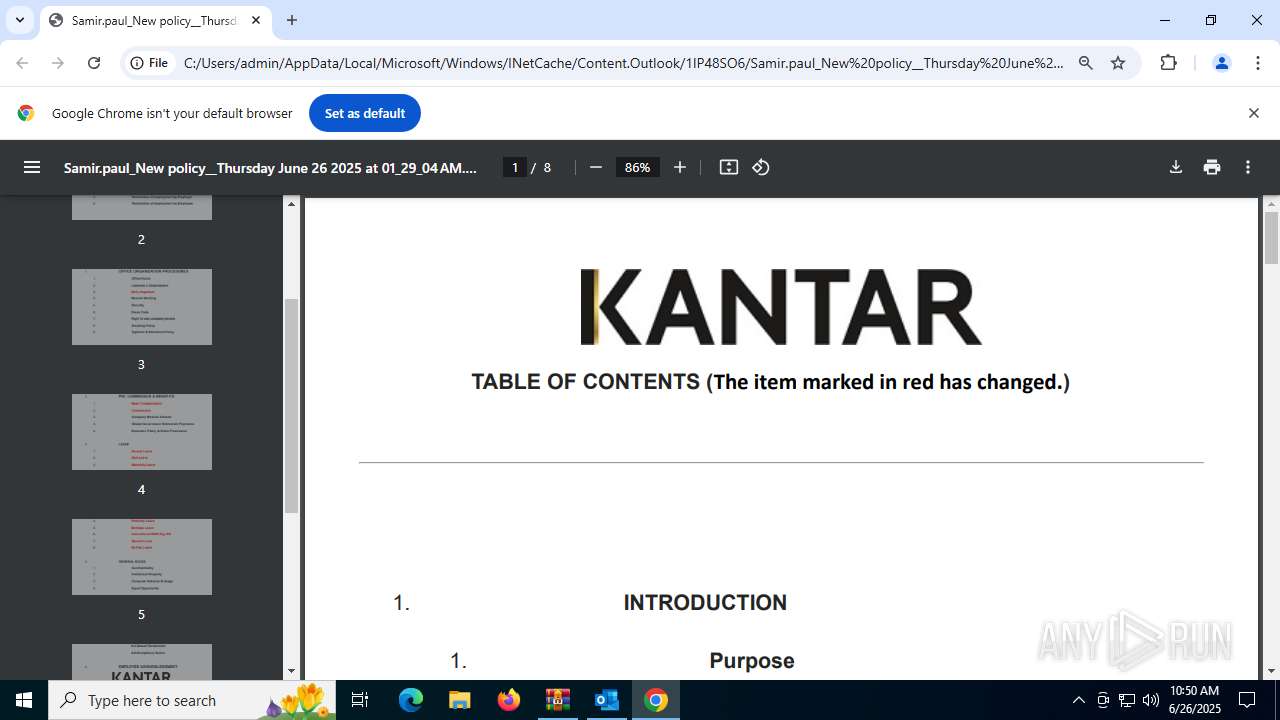Viewport: 1280px width, 720px height.
Task: Select the page 4 thumbnail
Action: (142, 432)
